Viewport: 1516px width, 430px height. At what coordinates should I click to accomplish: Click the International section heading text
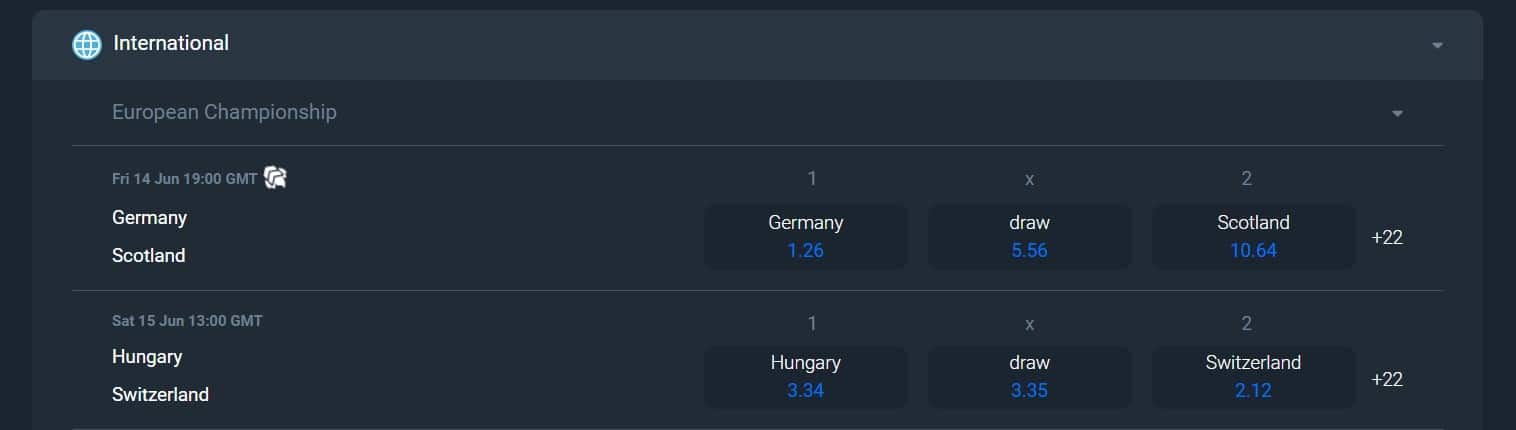pos(171,43)
